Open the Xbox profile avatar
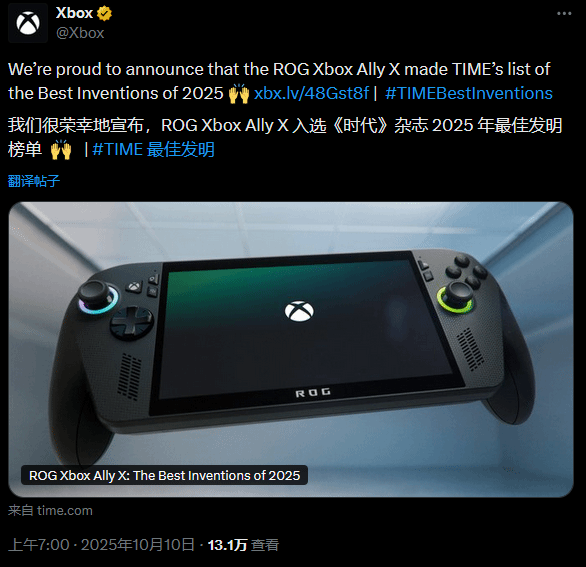586x567 pixels. pyautogui.click(x=28, y=23)
